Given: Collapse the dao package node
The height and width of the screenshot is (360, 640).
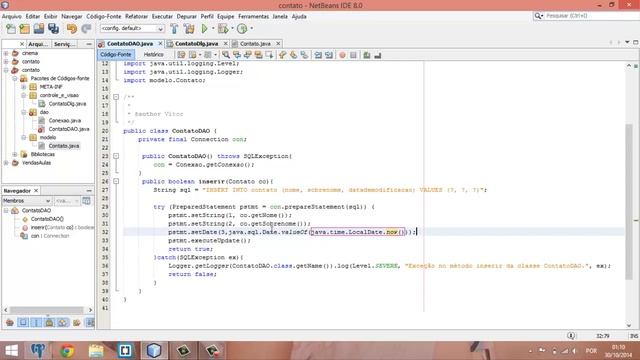Looking at the screenshot, I should [24, 112].
